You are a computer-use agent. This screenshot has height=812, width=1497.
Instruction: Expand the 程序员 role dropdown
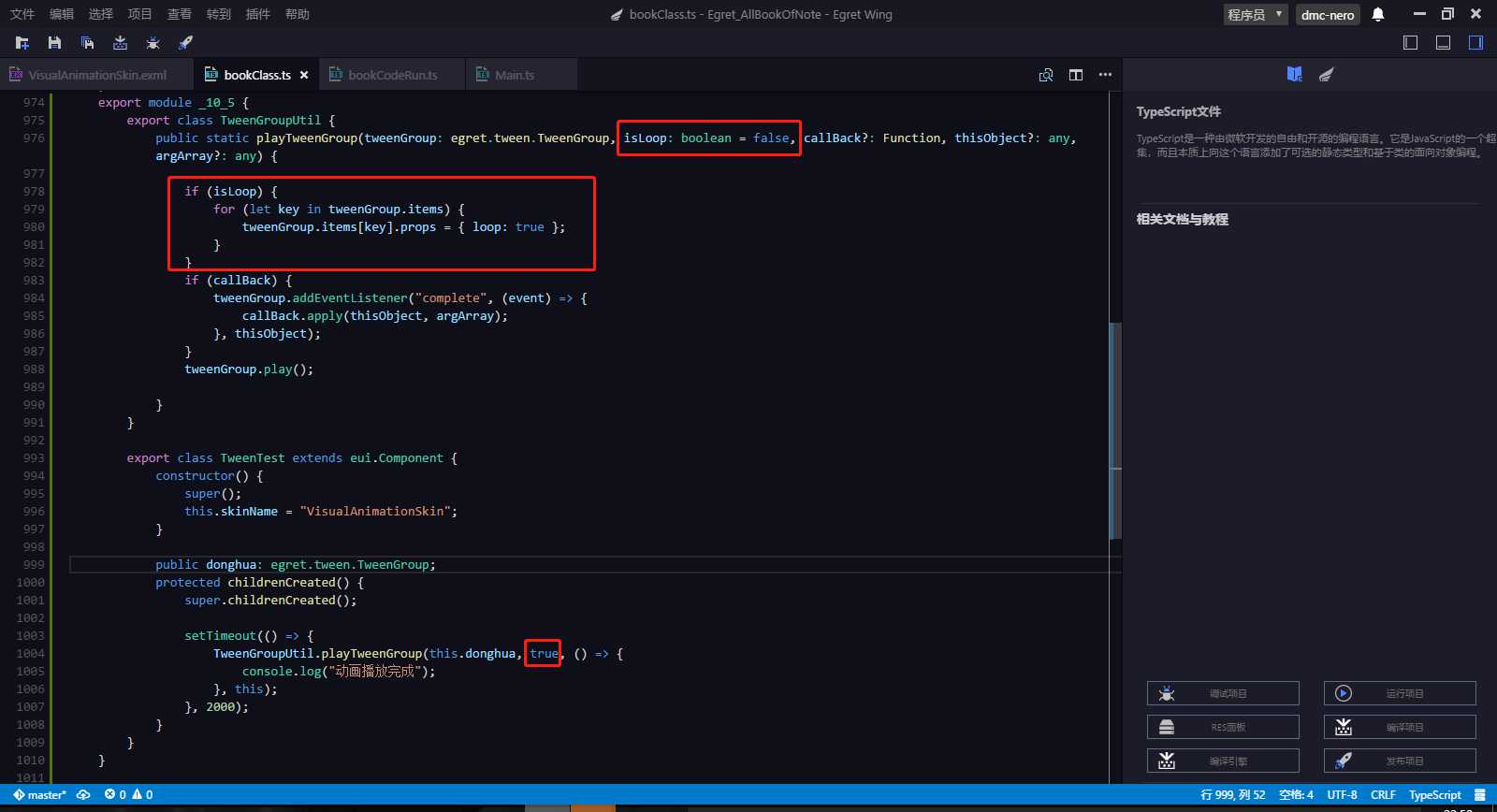[x=1256, y=14]
